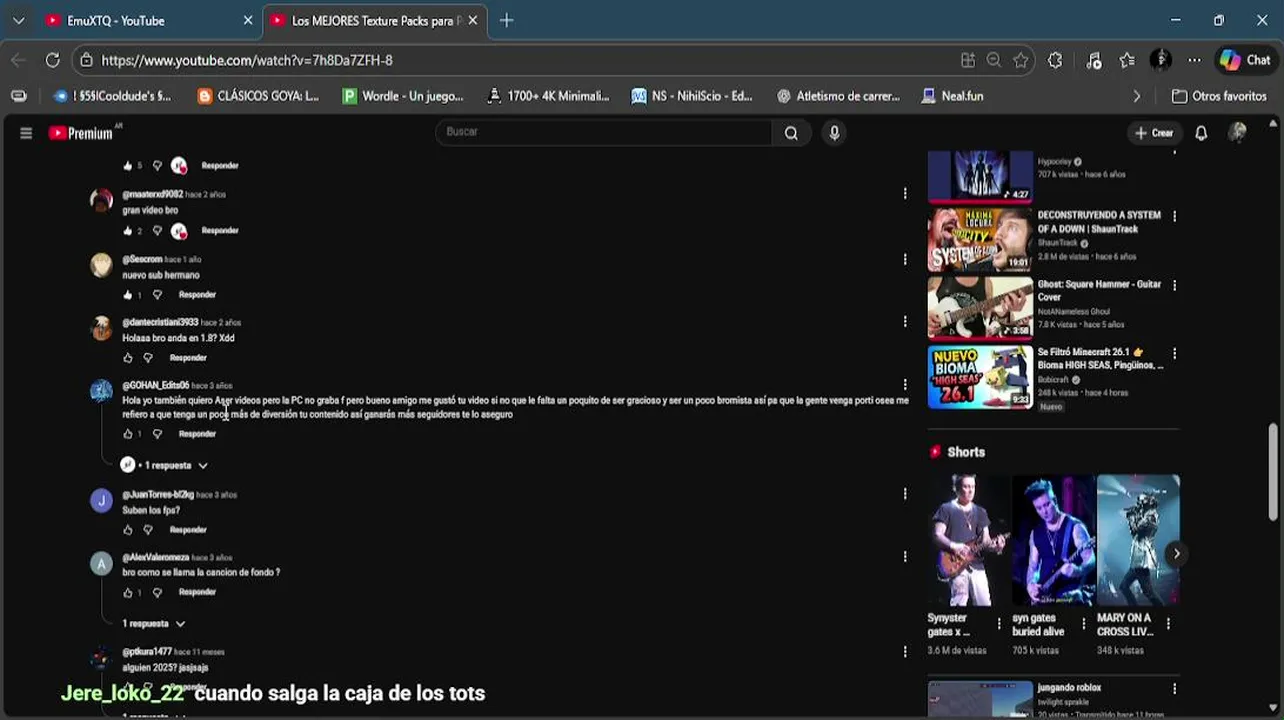The height and width of the screenshot is (720, 1284).
Task: Click the zoom-out magnifier in the address bar
Action: pyautogui.click(x=994, y=60)
